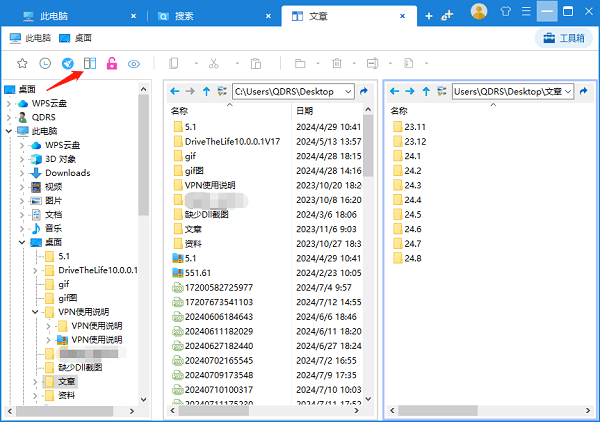Switch to the 搜索 tab

(184, 16)
